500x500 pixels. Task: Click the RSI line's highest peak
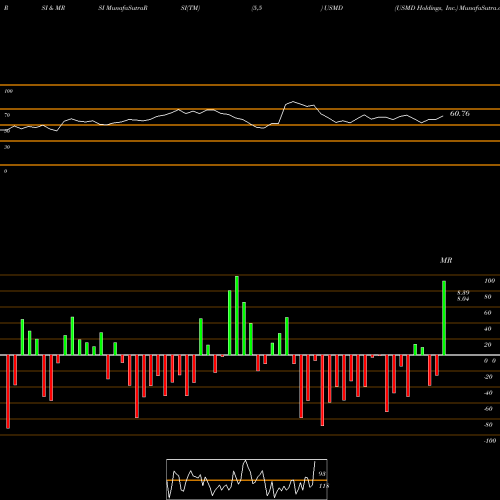(x=293, y=101)
